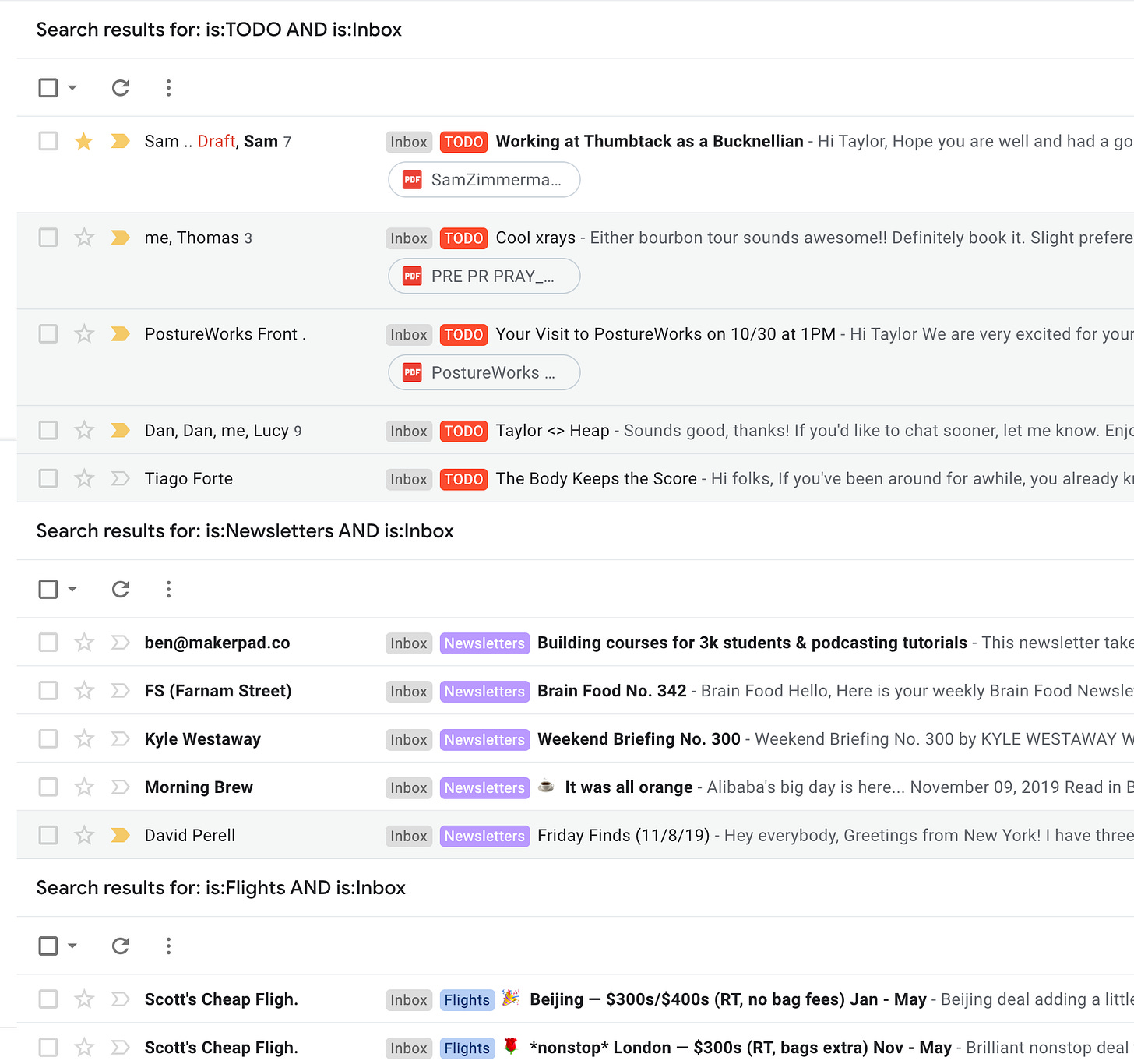Select the PostureWorks Front email checkbox
Viewport: 1134px width, 1064px height.
(x=48, y=334)
